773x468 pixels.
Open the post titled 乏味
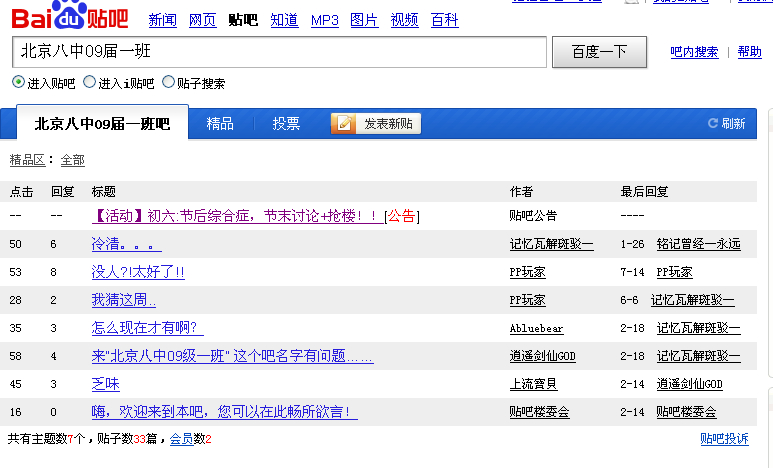(105, 384)
